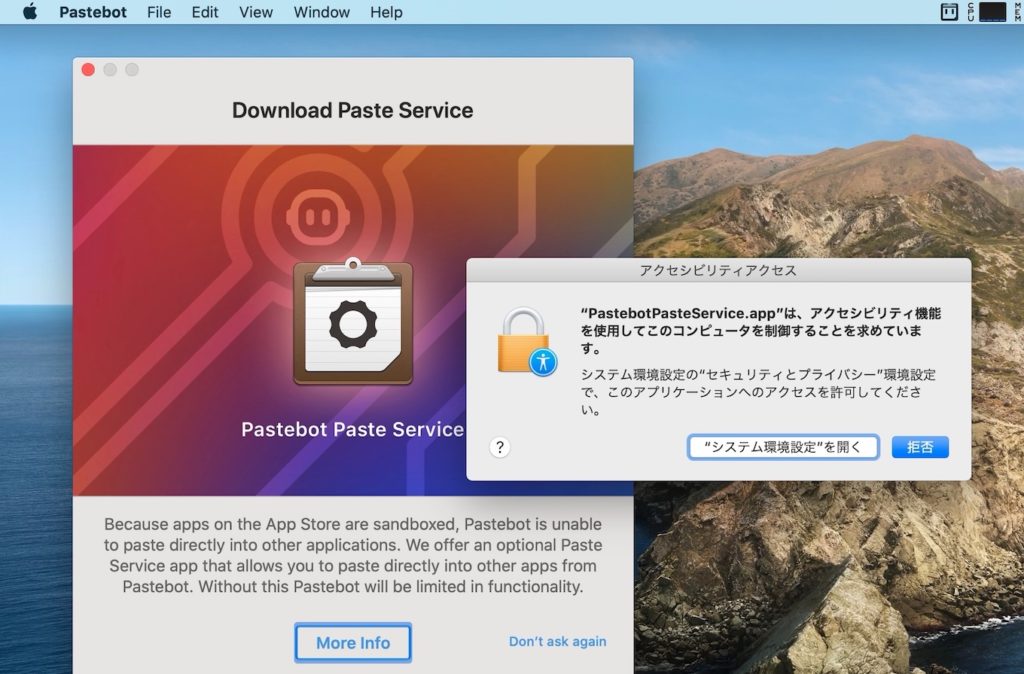Image resolution: width=1024 pixels, height=674 pixels.
Task: Click the help question mark in the dialog
Action: click(x=500, y=447)
